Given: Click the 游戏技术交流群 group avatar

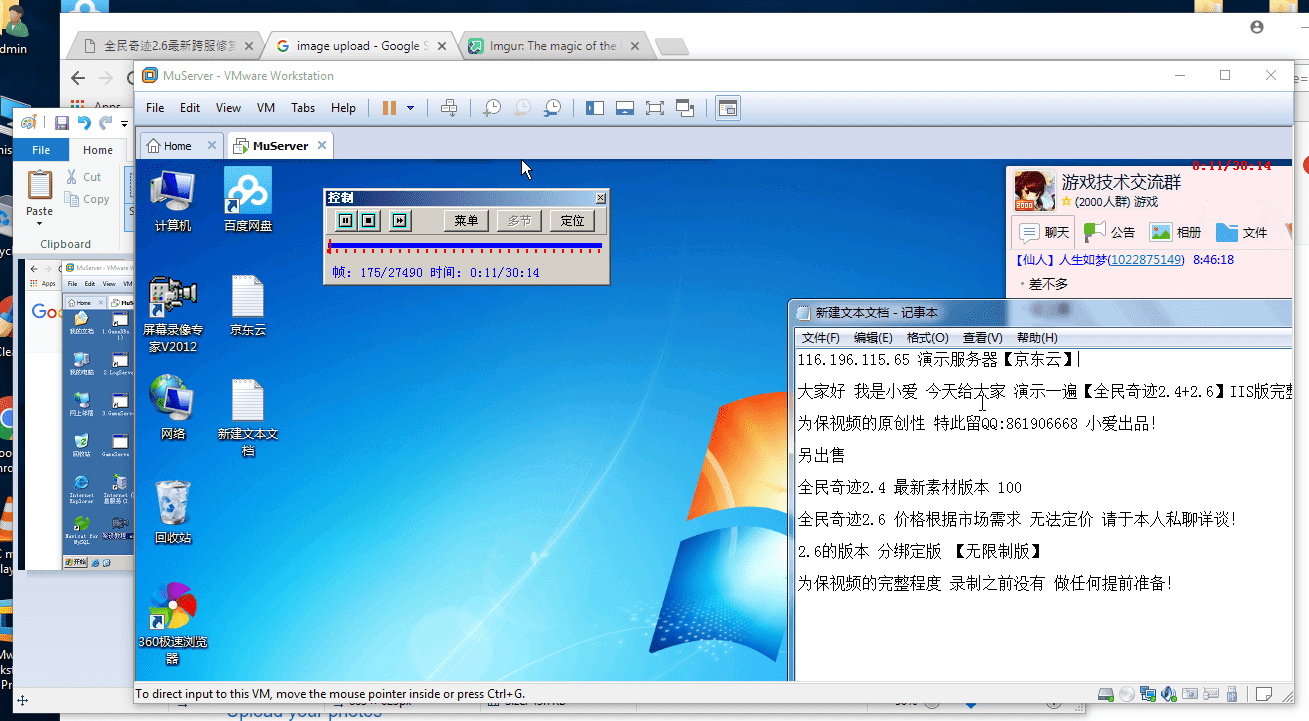Looking at the screenshot, I should 1034,191.
